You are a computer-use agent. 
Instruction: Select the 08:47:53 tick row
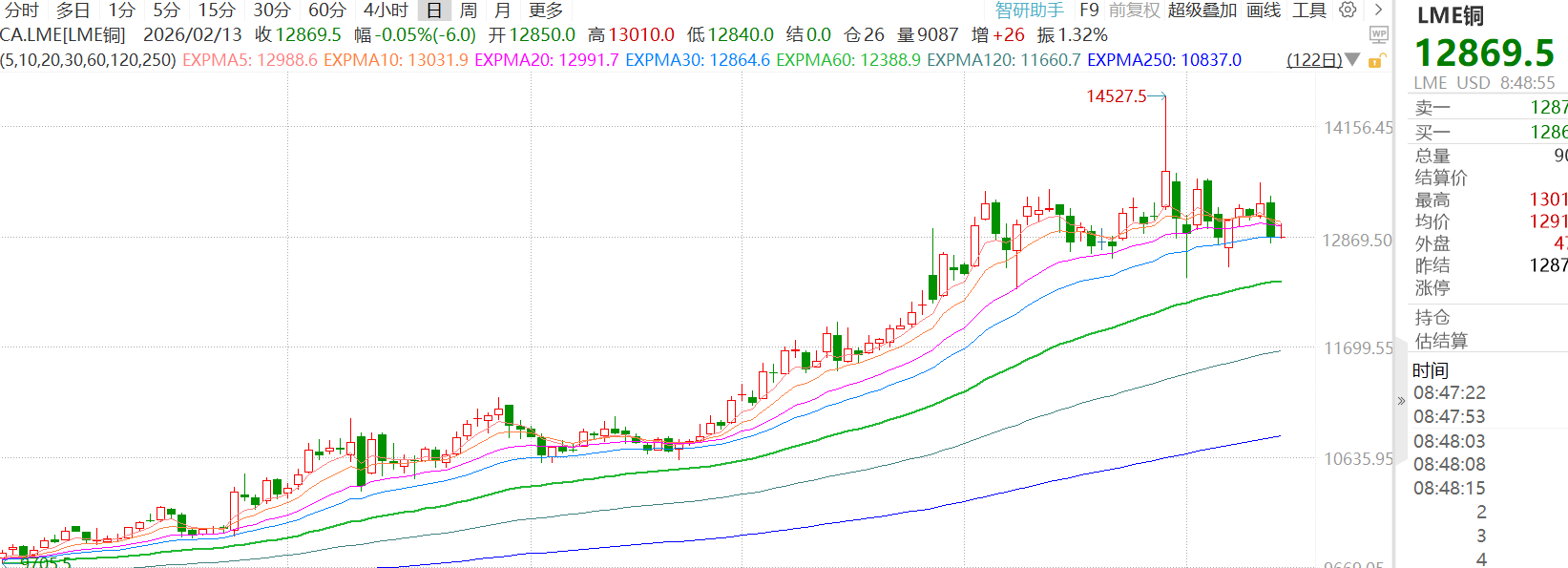point(1490,416)
